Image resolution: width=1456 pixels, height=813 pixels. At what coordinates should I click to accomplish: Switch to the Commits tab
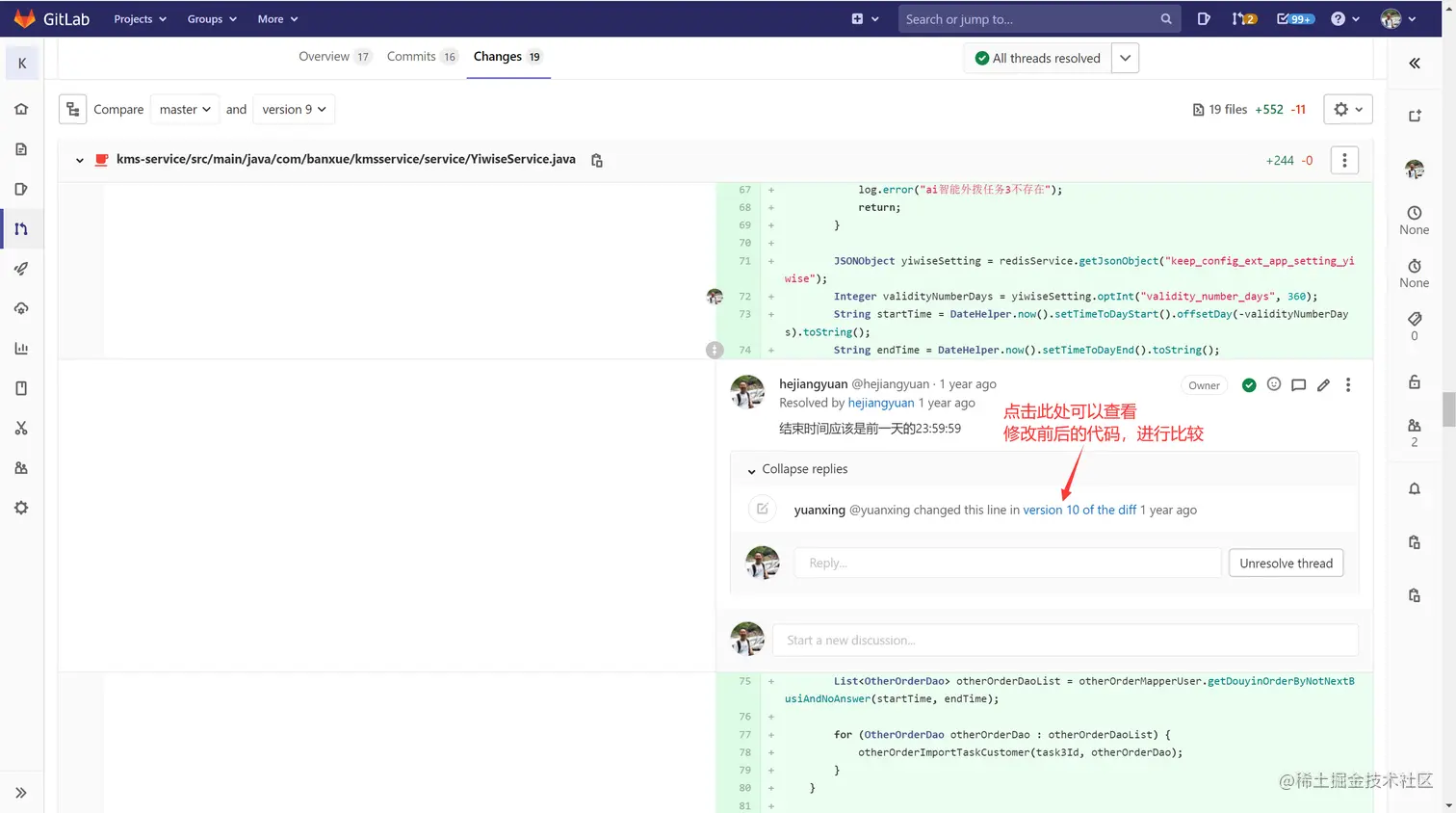[x=422, y=57]
